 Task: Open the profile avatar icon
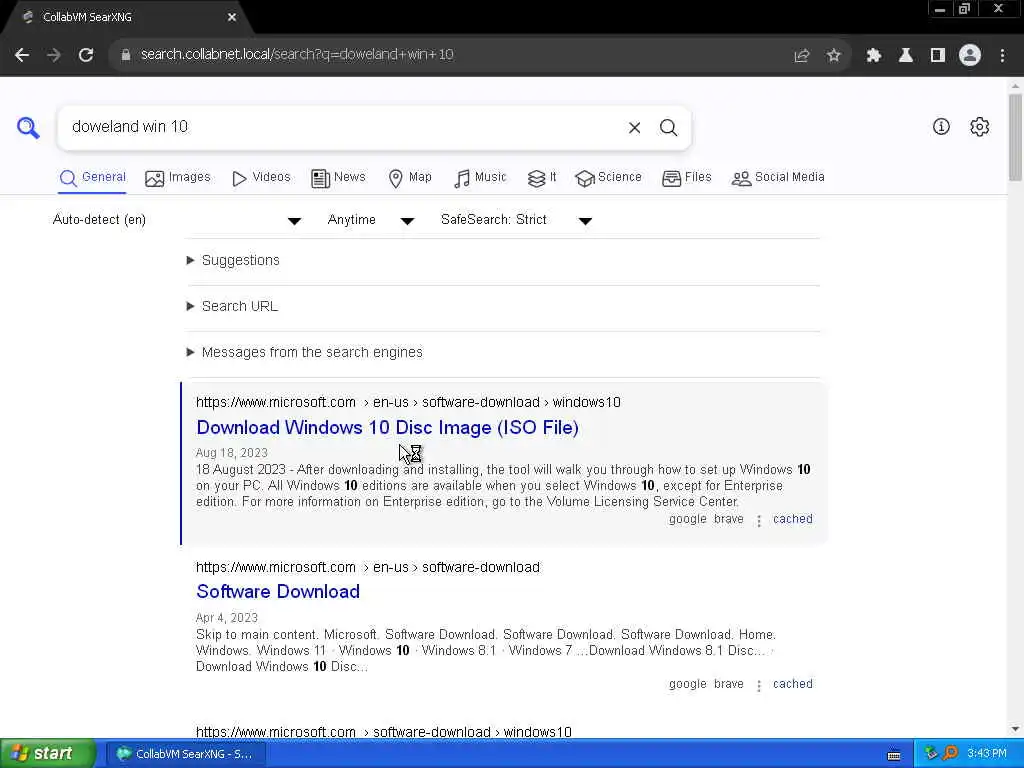tap(970, 56)
